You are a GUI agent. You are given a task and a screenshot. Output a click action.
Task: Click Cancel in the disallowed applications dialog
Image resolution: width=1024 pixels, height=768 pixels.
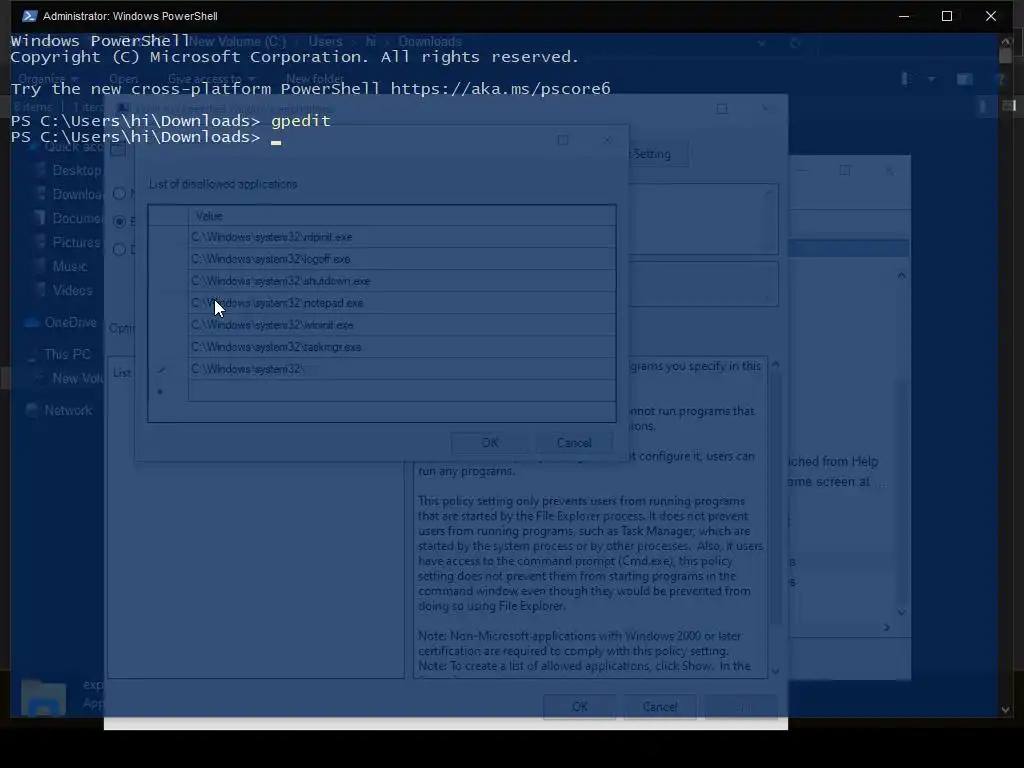pyautogui.click(x=574, y=443)
